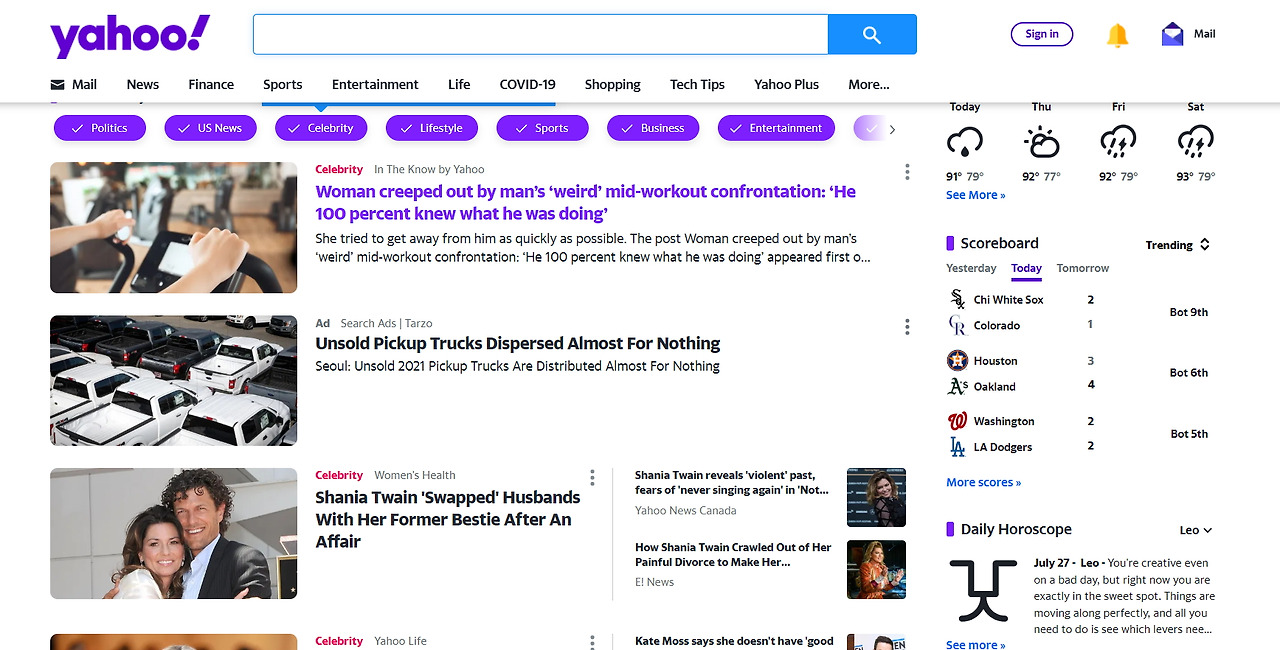This screenshot has height=650, width=1280.
Task: Open options menu for gym workout article
Action: (907, 172)
